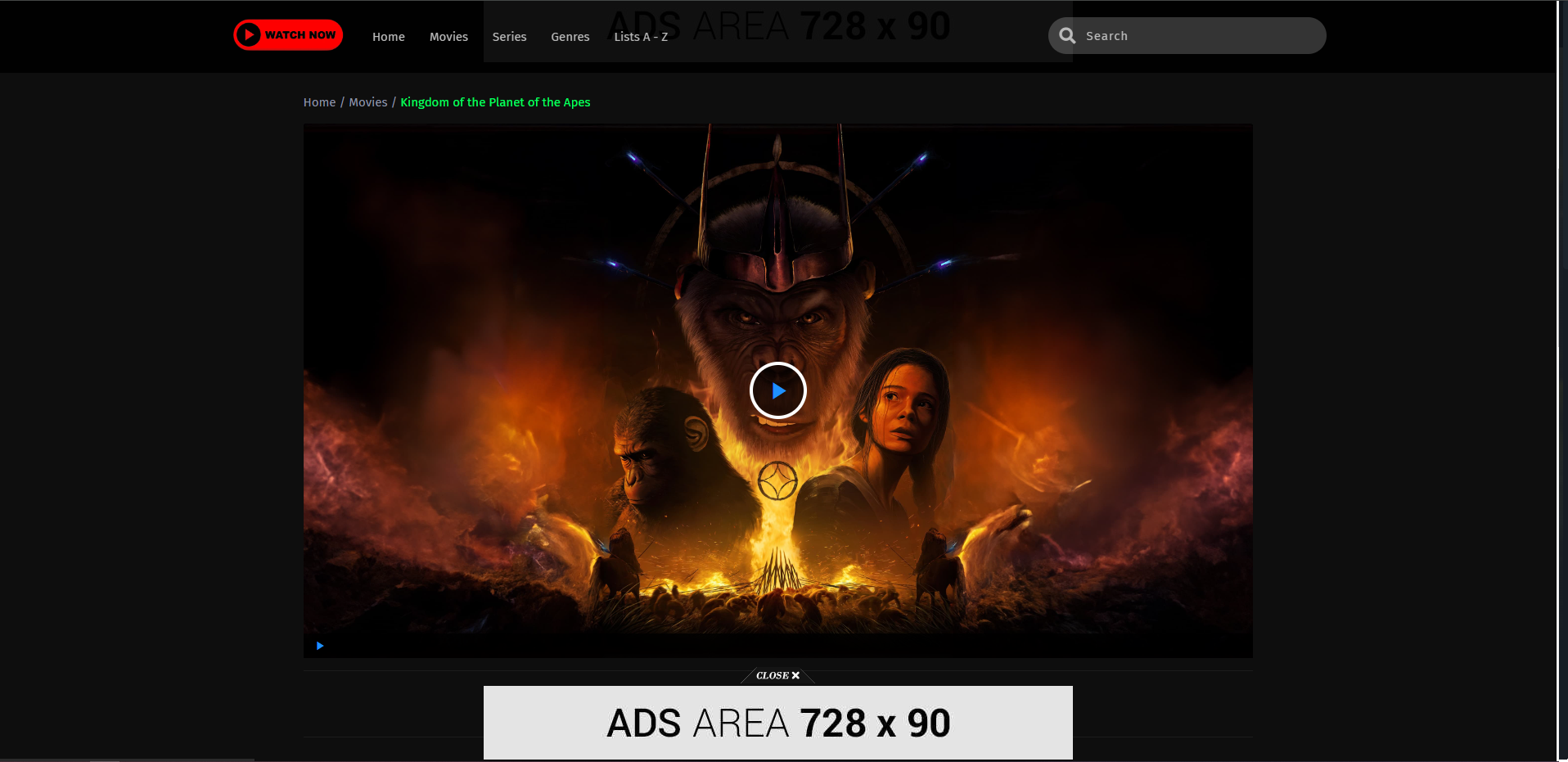This screenshot has width=1568, height=762.
Task: Open the Movies menu item
Action: tap(448, 37)
